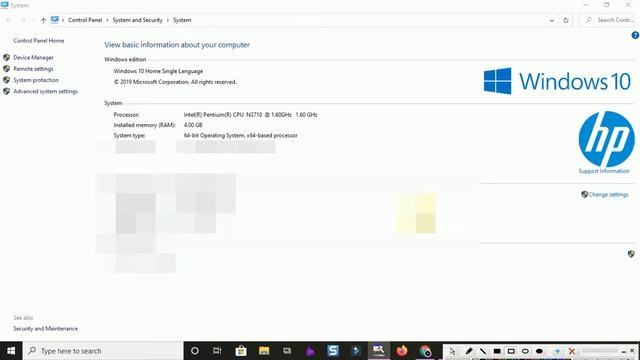The width and height of the screenshot is (640, 360).
Task: Click the blue help question mark icon
Action: click(x=635, y=36)
